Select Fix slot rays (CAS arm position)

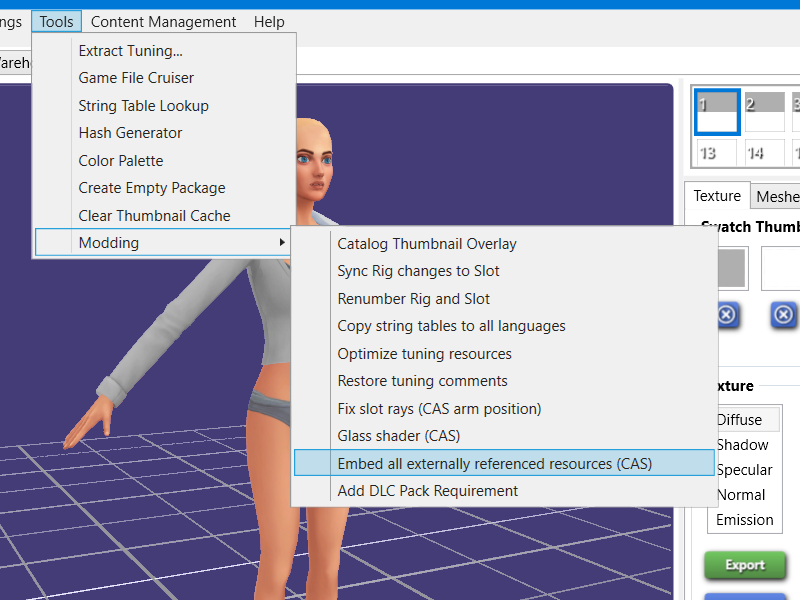click(504, 409)
